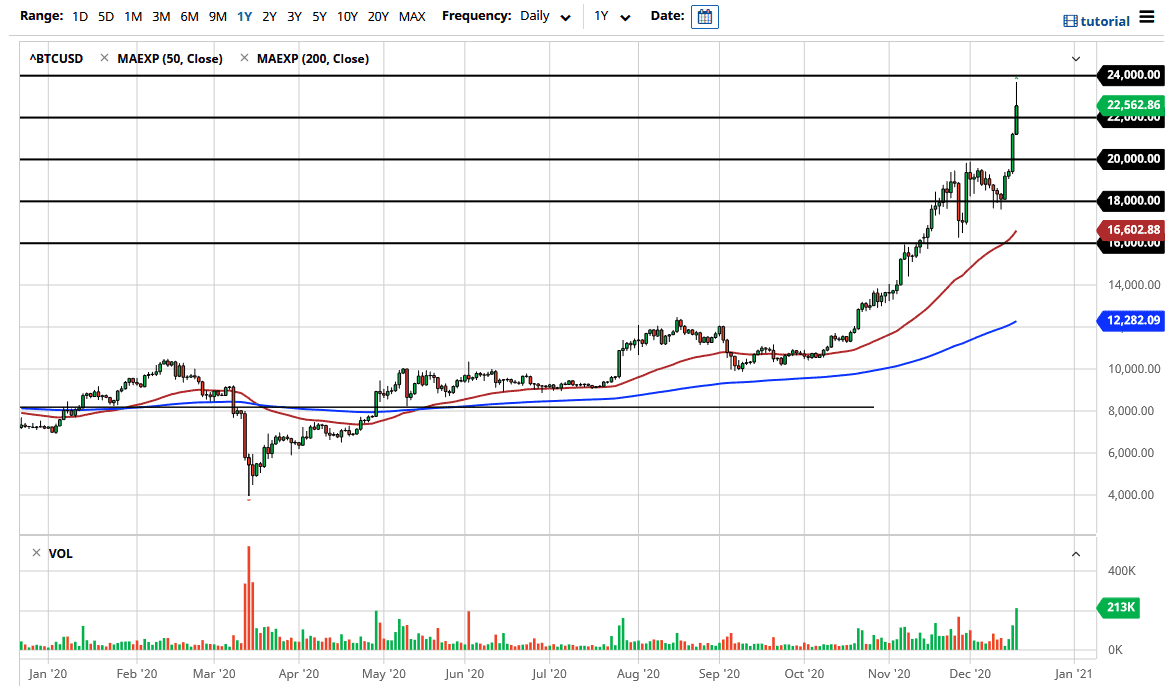
Task: Select 3M from the Range menu row
Action: pyautogui.click(x=160, y=16)
